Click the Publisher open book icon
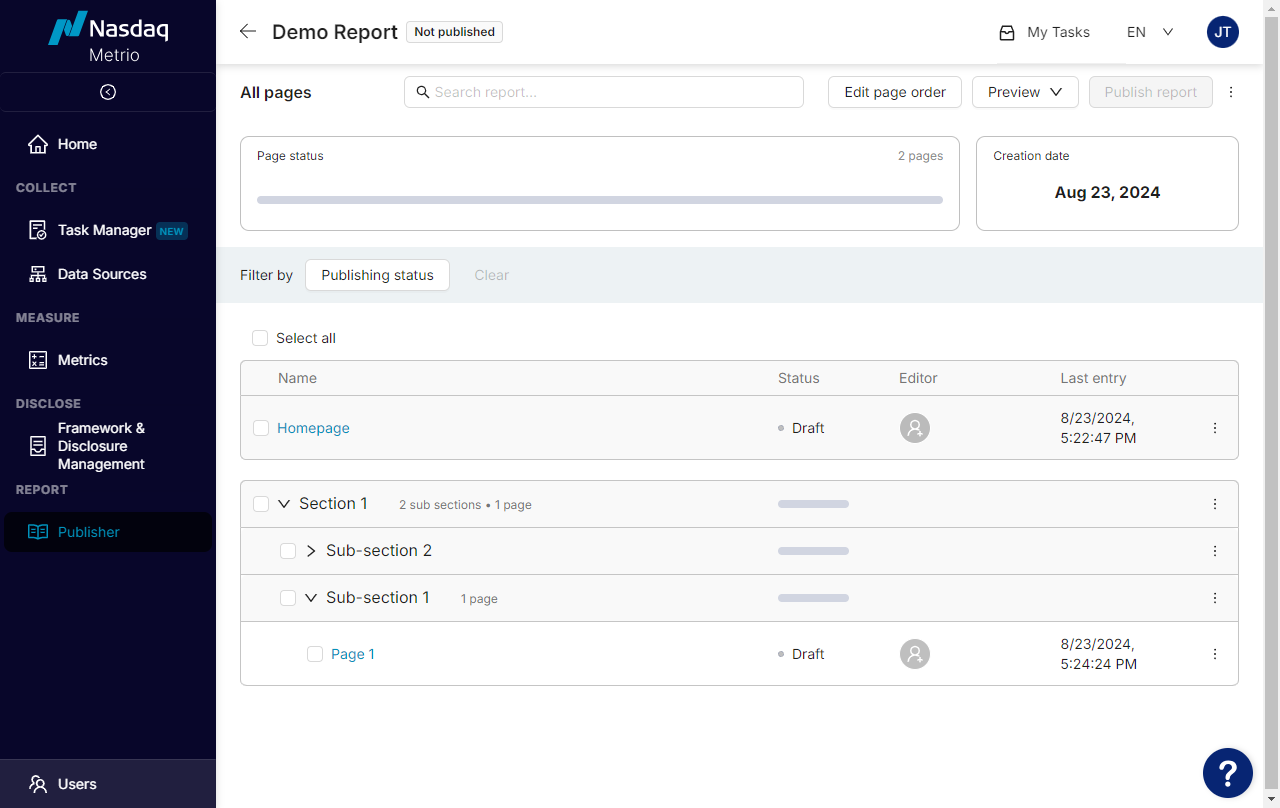The height and width of the screenshot is (808, 1280). click(38, 532)
